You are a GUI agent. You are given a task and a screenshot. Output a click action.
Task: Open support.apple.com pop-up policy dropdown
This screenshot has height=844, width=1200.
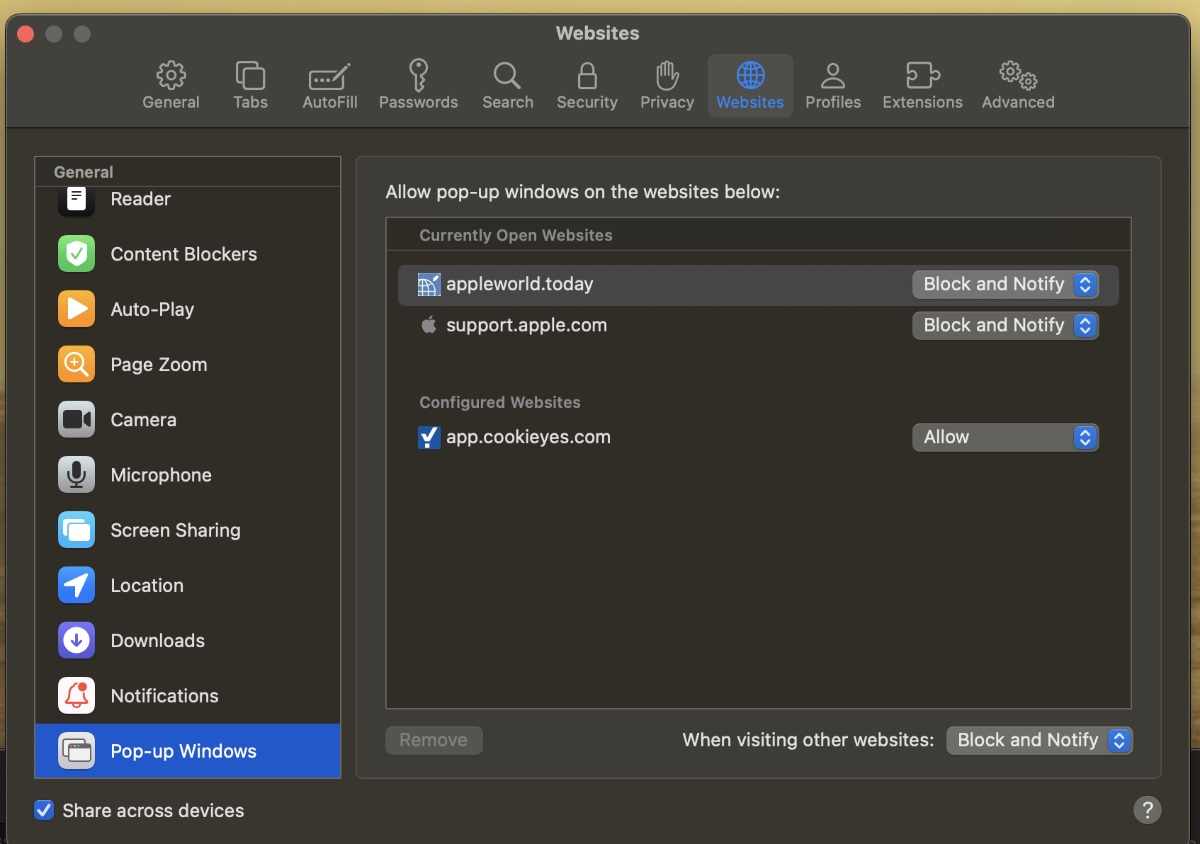pyautogui.click(x=1005, y=325)
